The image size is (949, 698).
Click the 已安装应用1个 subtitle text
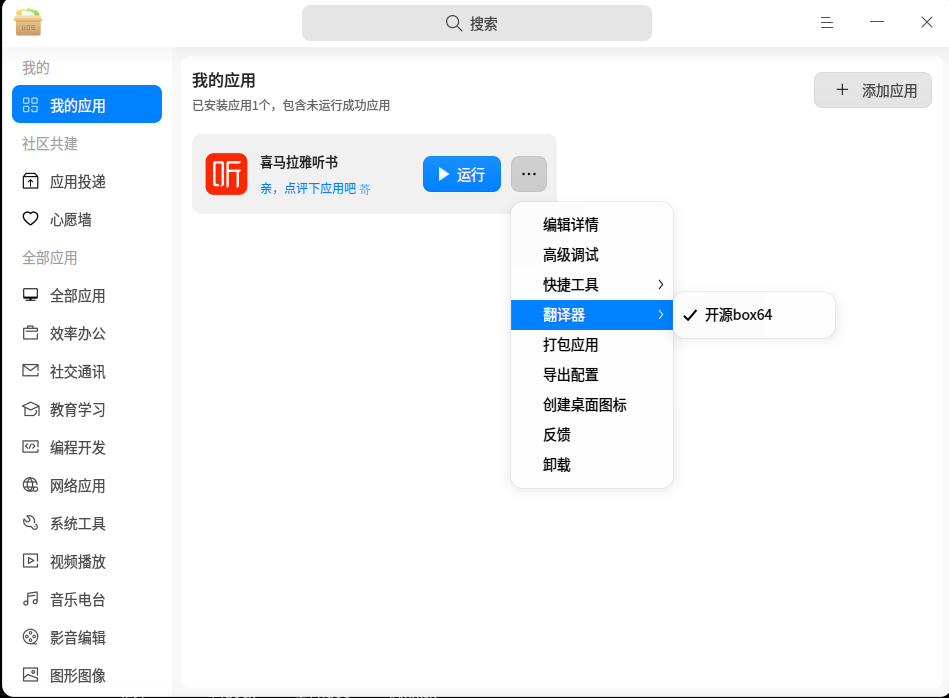(291, 105)
